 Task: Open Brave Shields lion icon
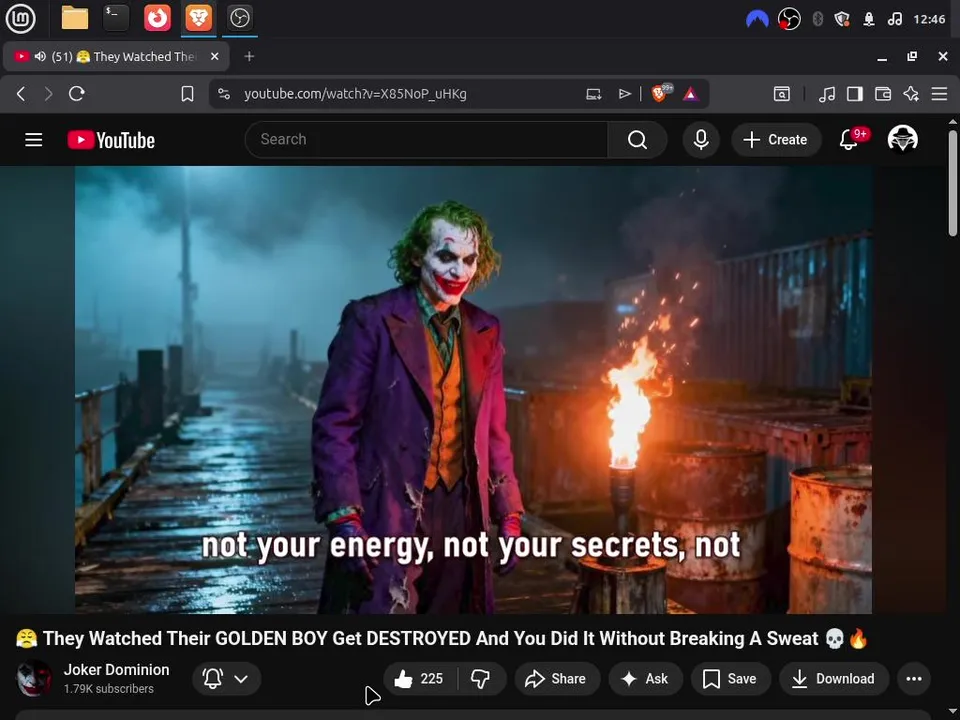coord(661,93)
